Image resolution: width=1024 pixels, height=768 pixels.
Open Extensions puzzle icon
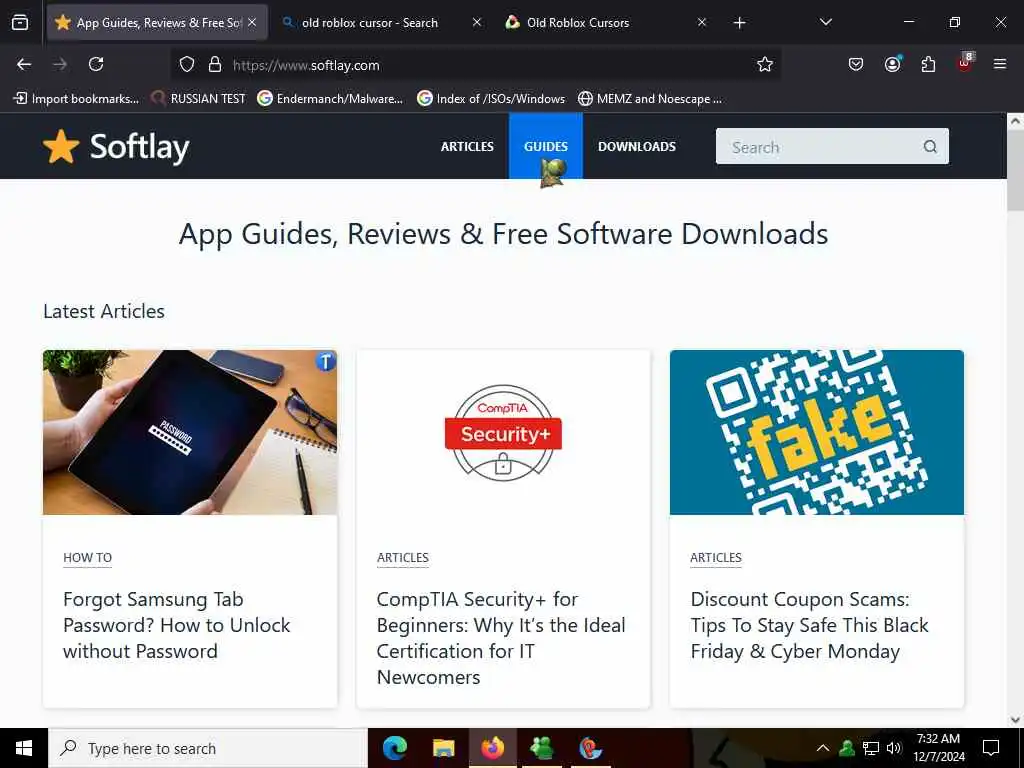tap(928, 64)
